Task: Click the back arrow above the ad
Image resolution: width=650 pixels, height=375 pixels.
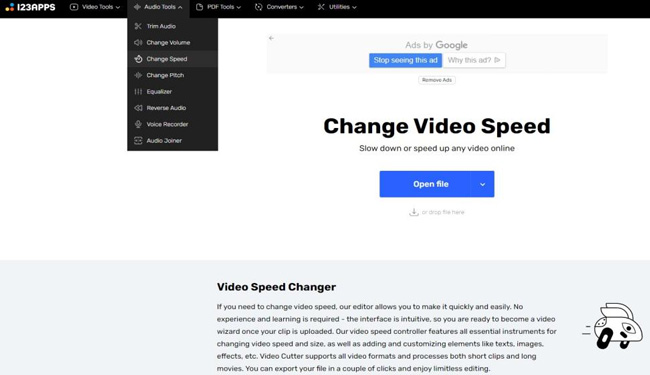Action: click(x=271, y=38)
